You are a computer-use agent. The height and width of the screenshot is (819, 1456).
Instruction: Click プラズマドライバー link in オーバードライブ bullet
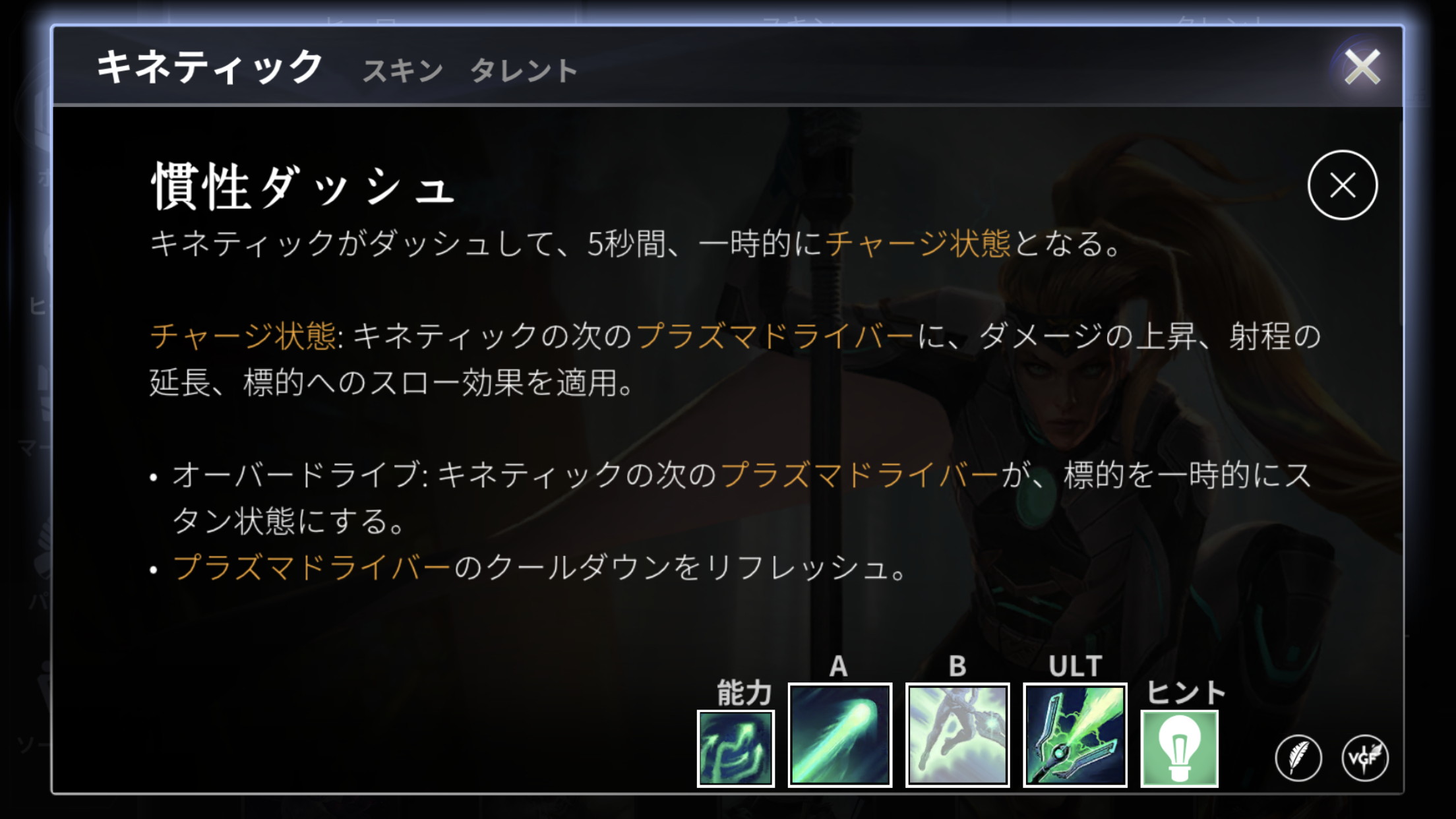(x=860, y=475)
